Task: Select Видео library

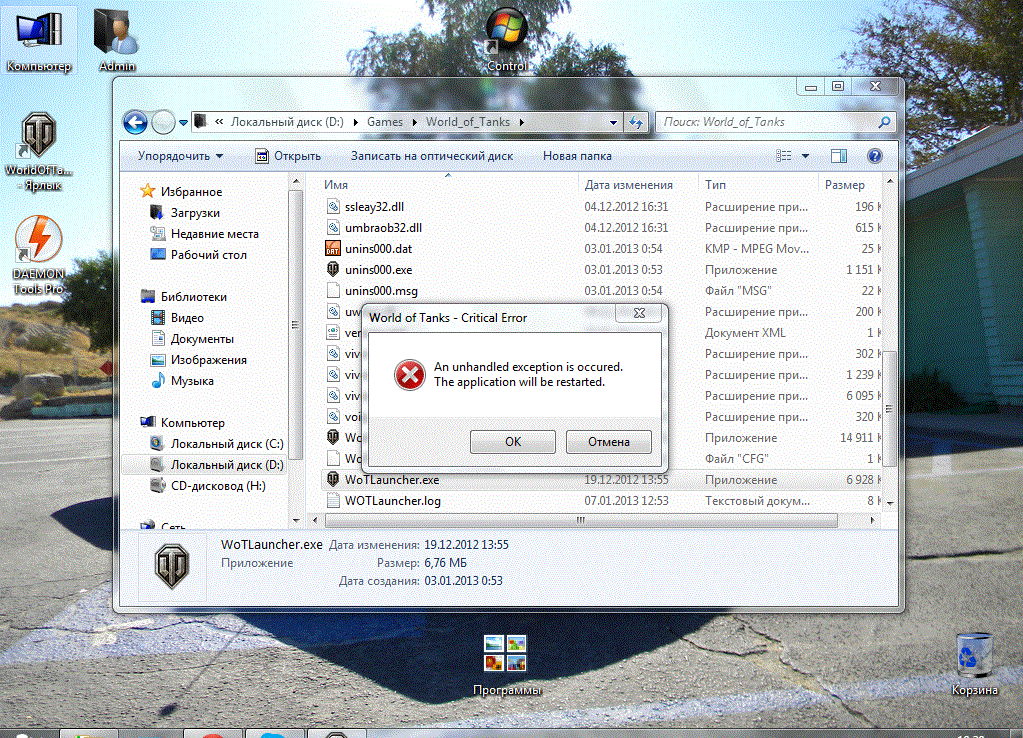Action: click(x=177, y=318)
